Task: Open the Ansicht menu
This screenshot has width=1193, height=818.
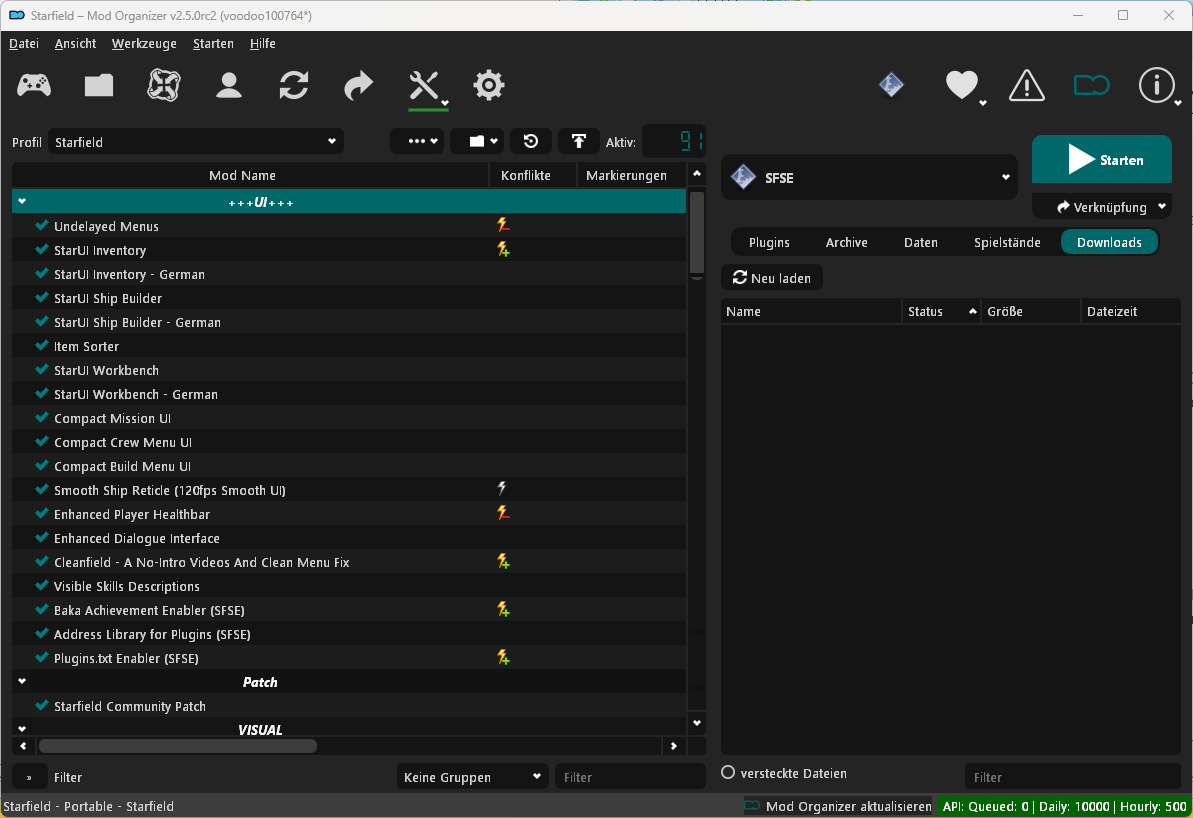Action: (75, 43)
